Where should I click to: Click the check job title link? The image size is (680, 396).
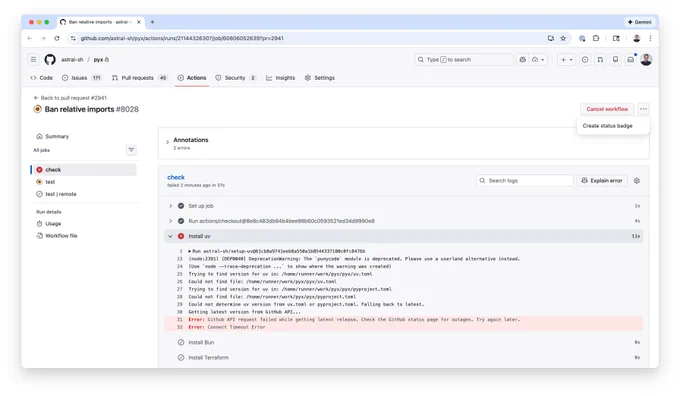coord(176,177)
